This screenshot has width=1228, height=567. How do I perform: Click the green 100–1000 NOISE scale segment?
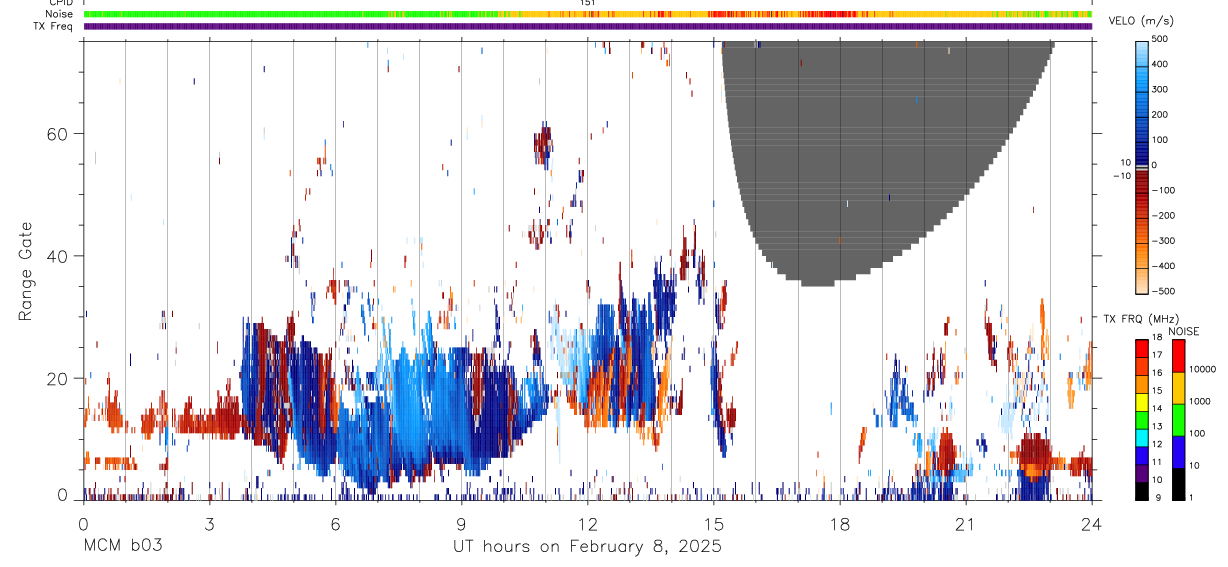(x=1178, y=418)
